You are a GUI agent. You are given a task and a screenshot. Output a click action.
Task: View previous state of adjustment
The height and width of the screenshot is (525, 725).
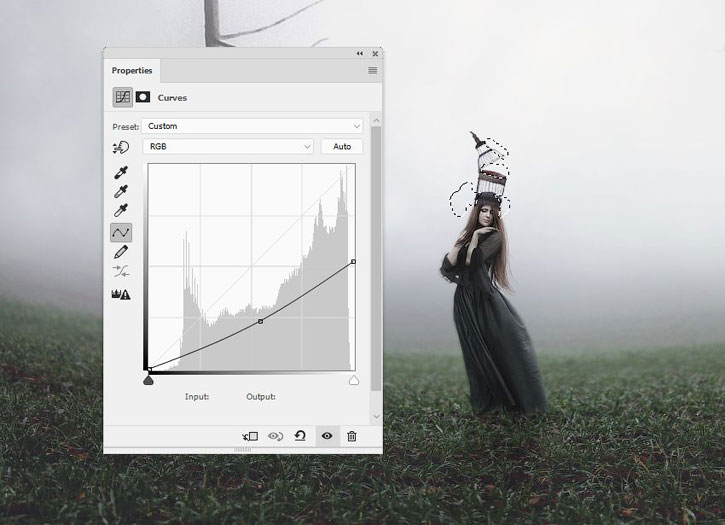pyautogui.click(x=276, y=436)
